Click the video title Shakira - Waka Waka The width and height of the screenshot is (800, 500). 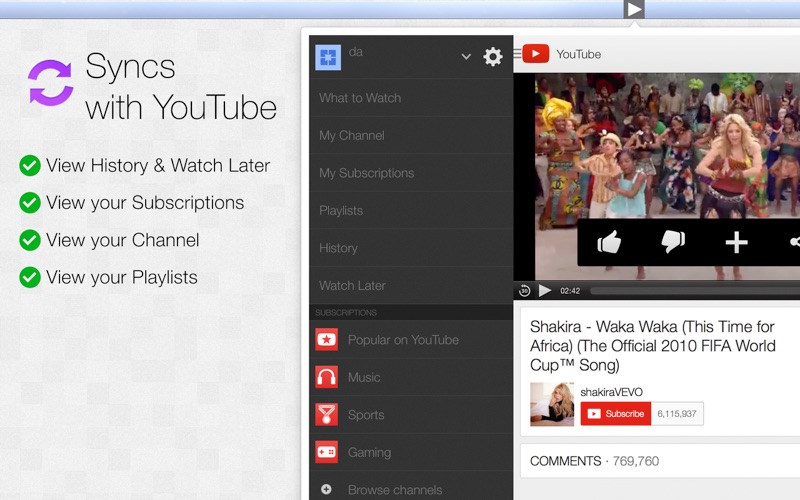[x=653, y=345]
